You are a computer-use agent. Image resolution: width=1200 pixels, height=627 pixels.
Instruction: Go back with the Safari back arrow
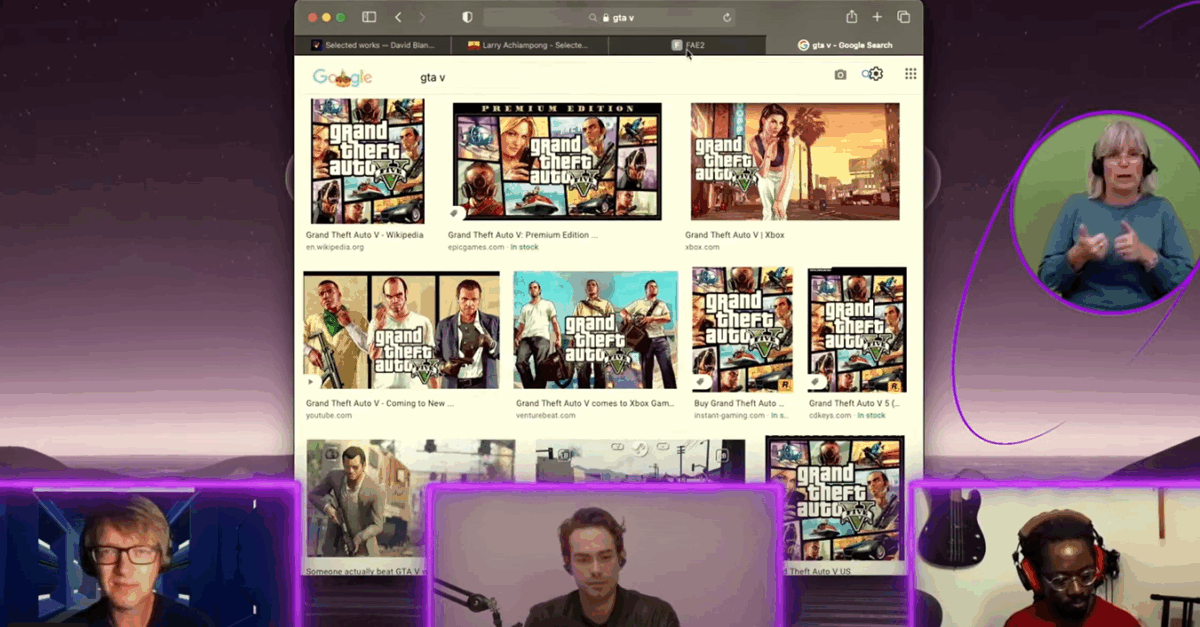(x=398, y=17)
